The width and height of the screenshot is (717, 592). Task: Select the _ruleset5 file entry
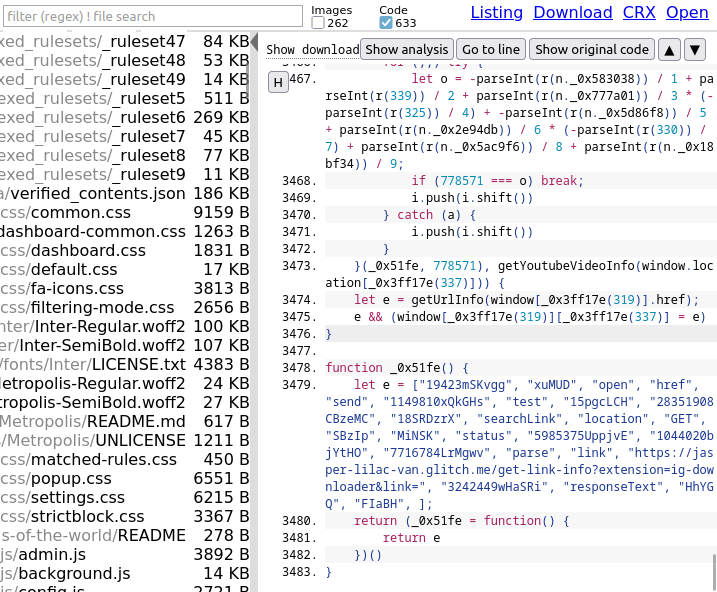coord(124,98)
